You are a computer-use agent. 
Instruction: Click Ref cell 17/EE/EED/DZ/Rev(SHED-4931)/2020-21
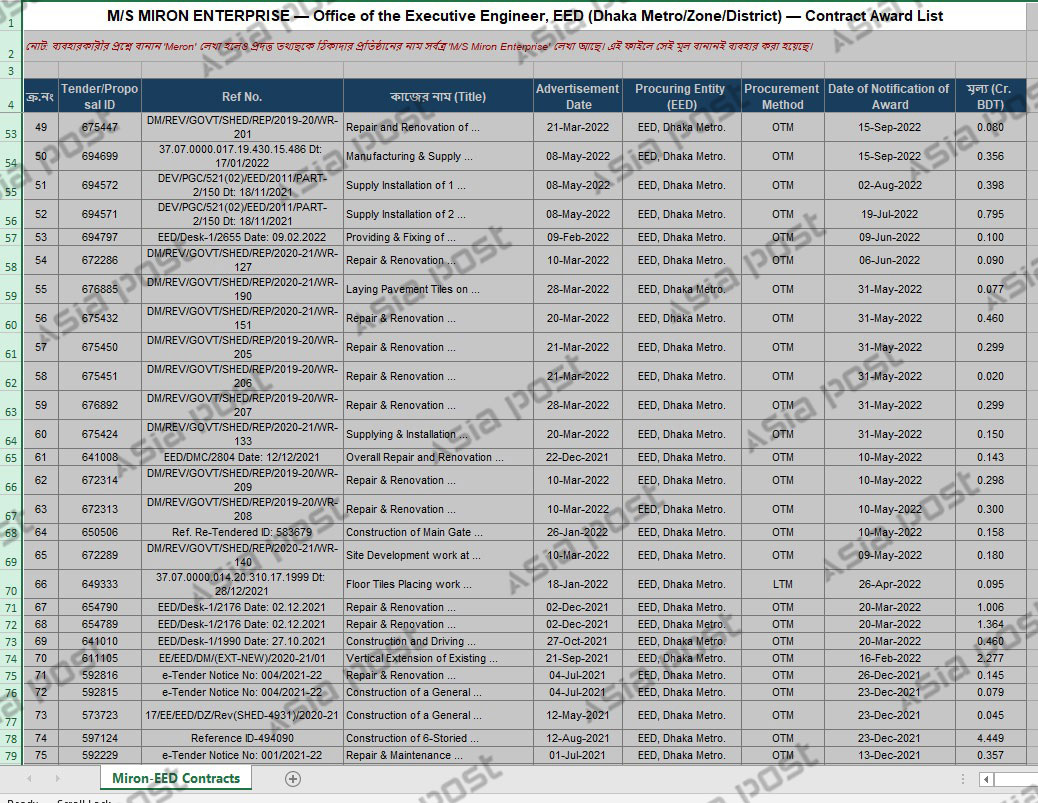tap(242, 715)
